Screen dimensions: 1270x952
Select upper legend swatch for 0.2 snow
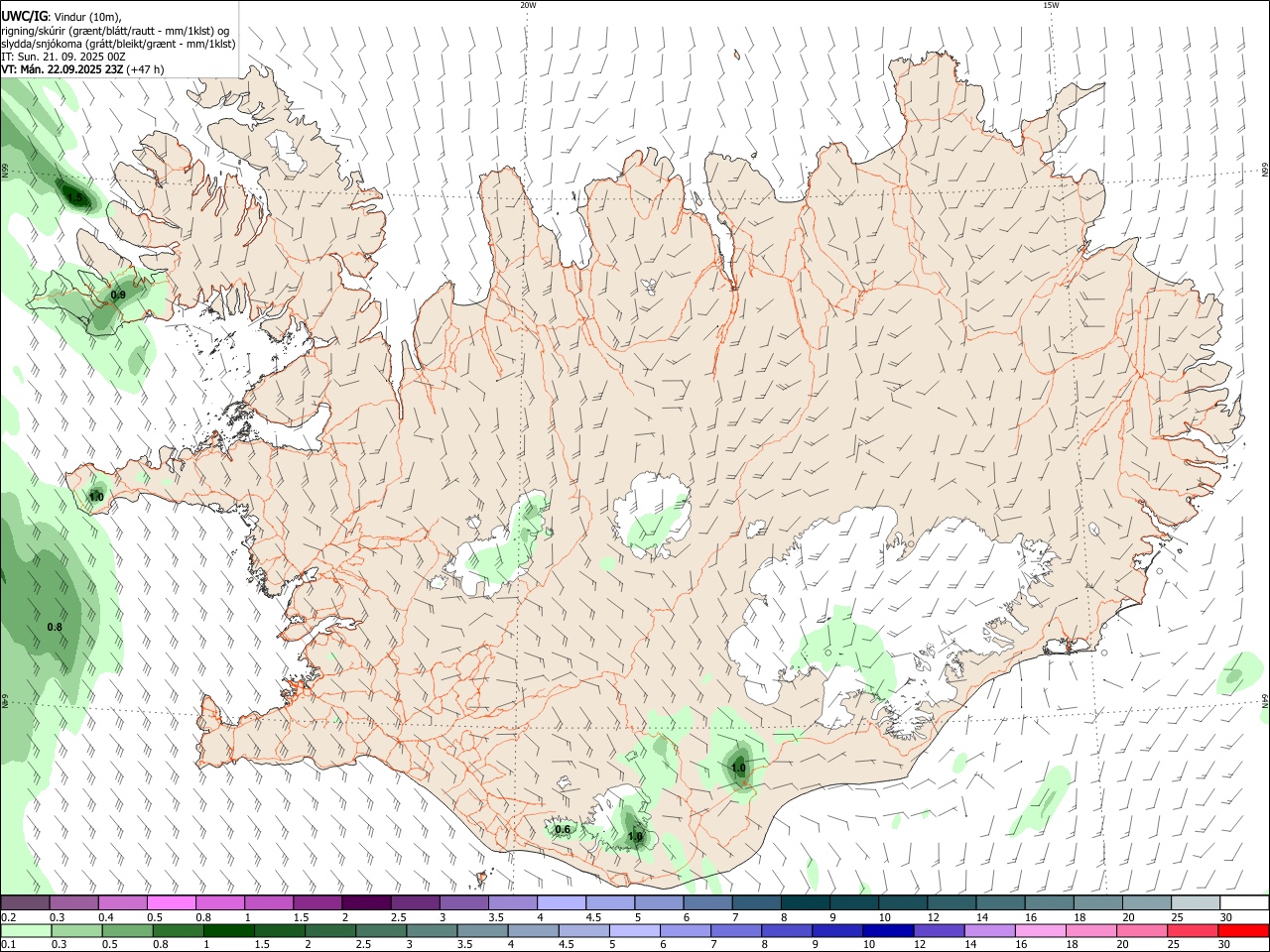tap(25, 902)
